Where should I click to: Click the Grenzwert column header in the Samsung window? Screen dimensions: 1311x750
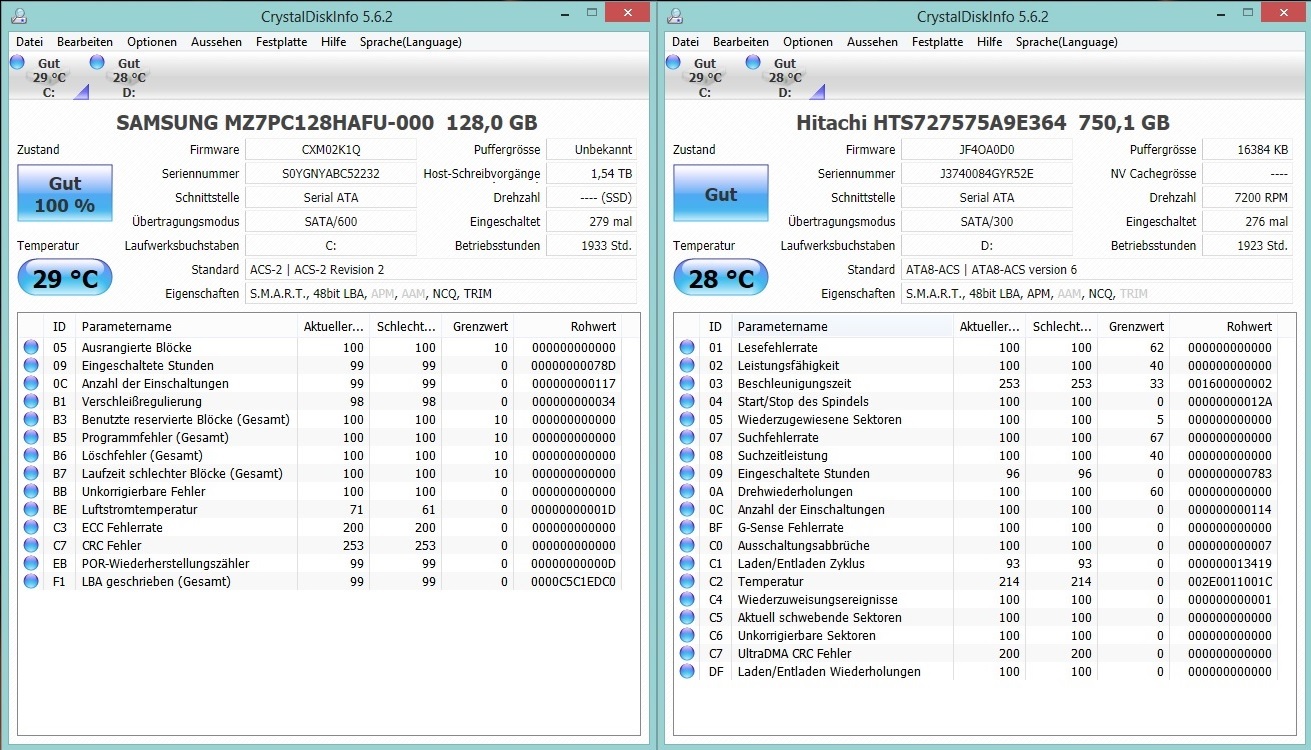pyautogui.click(x=478, y=326)
